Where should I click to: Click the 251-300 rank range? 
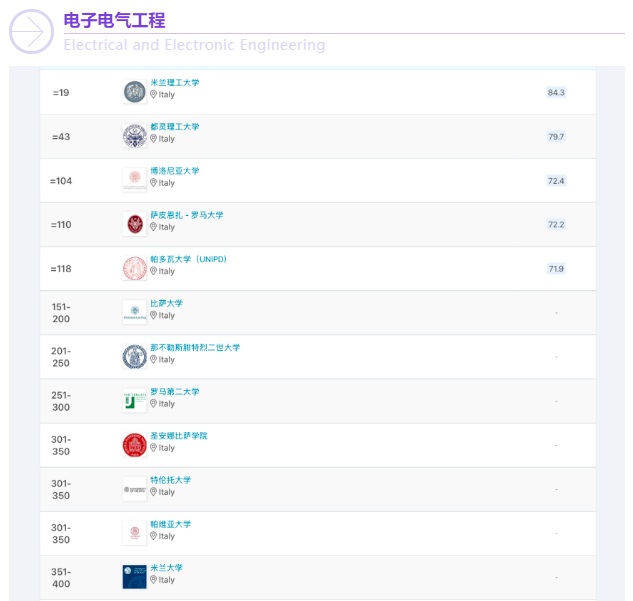[x=61, y=401]
